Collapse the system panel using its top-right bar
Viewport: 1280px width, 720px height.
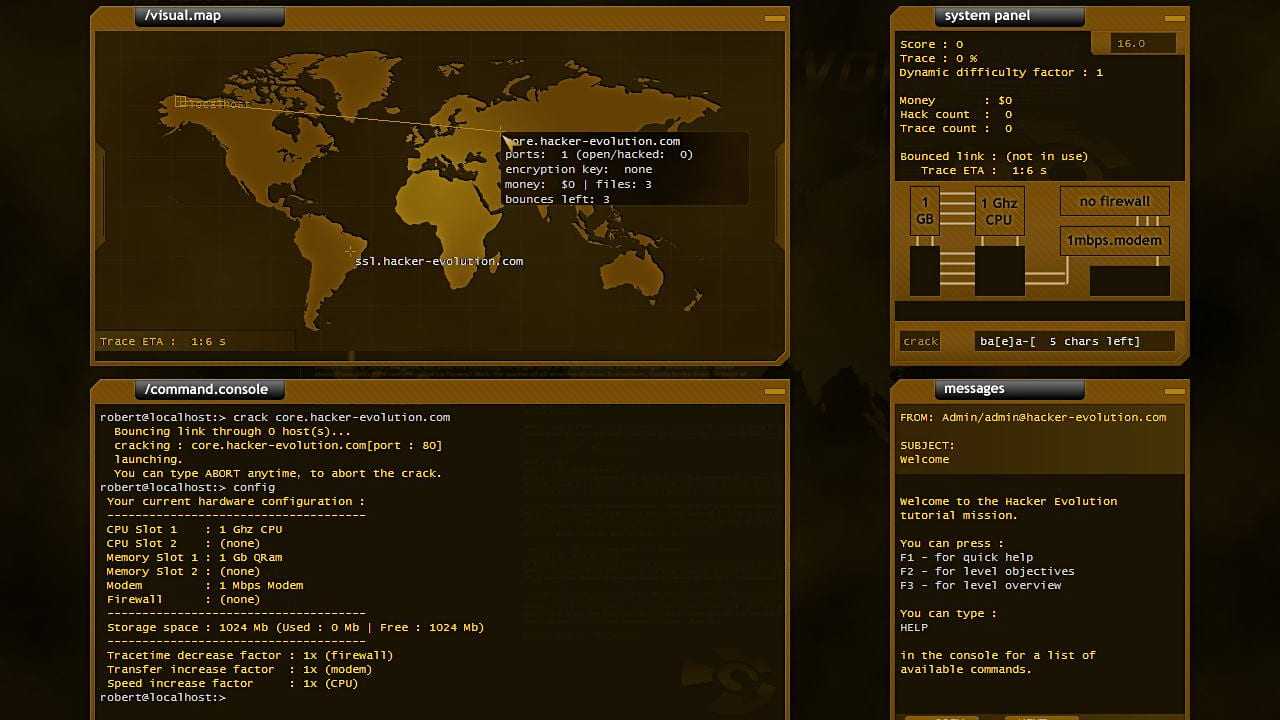(x=1175, y=18)
